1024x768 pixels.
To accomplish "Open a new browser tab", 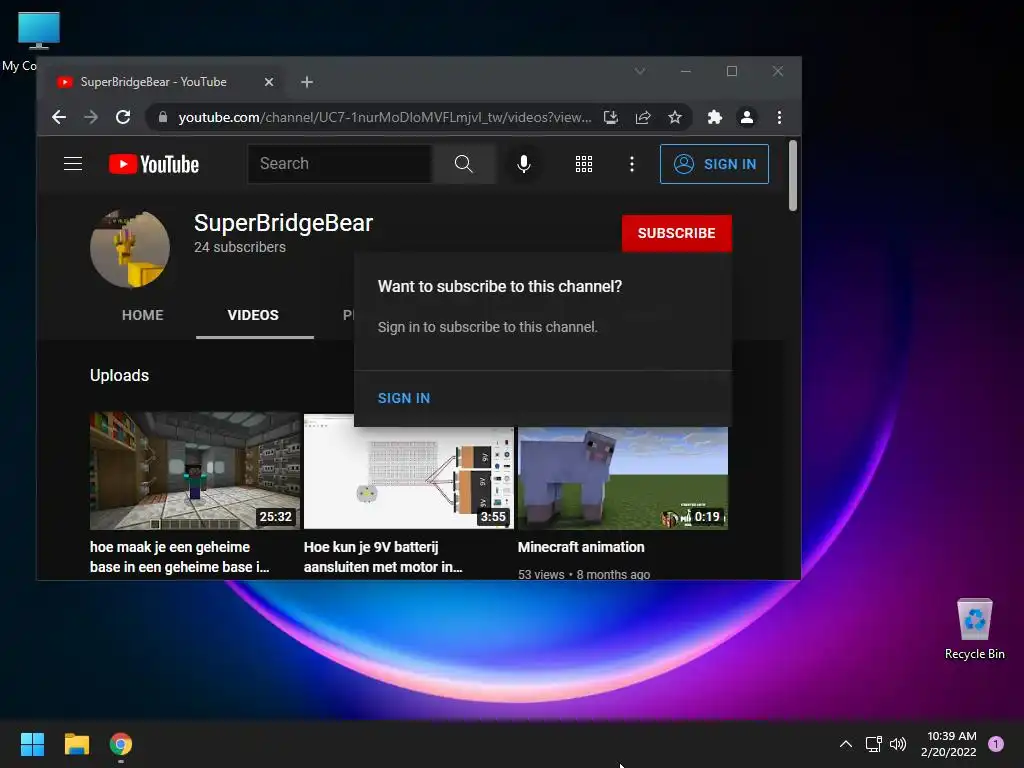I will (x=307, y=82).
